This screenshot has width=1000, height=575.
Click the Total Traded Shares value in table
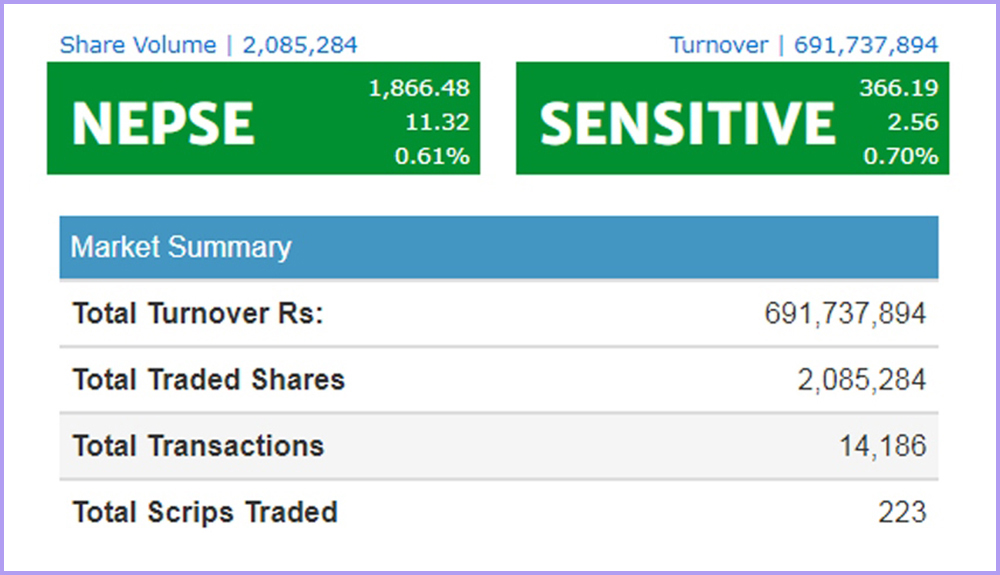pos(859,380)
